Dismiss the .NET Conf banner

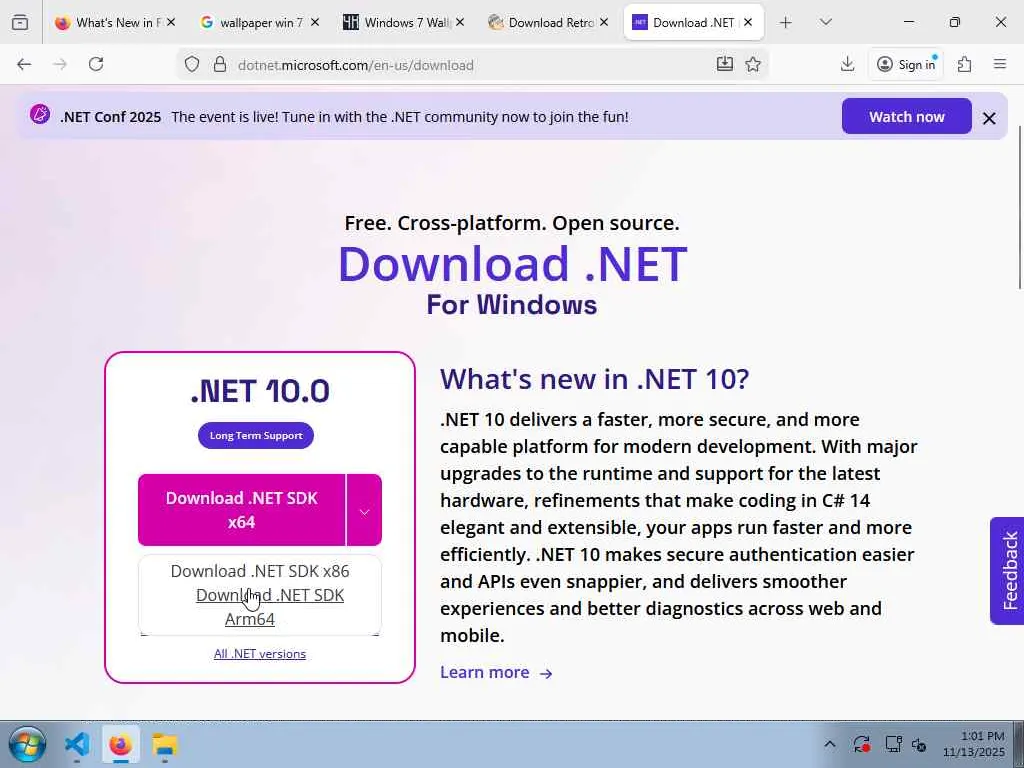(989, 118)
